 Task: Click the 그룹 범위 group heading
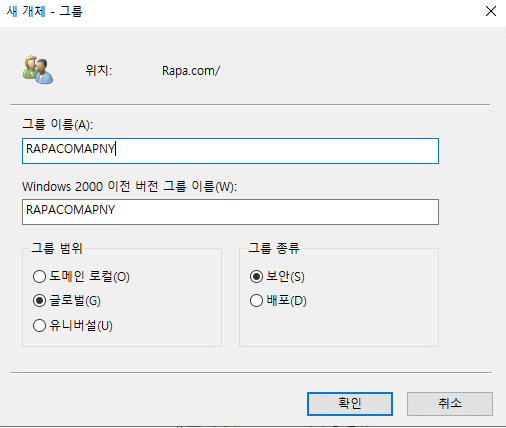click(x=57, y=248)
